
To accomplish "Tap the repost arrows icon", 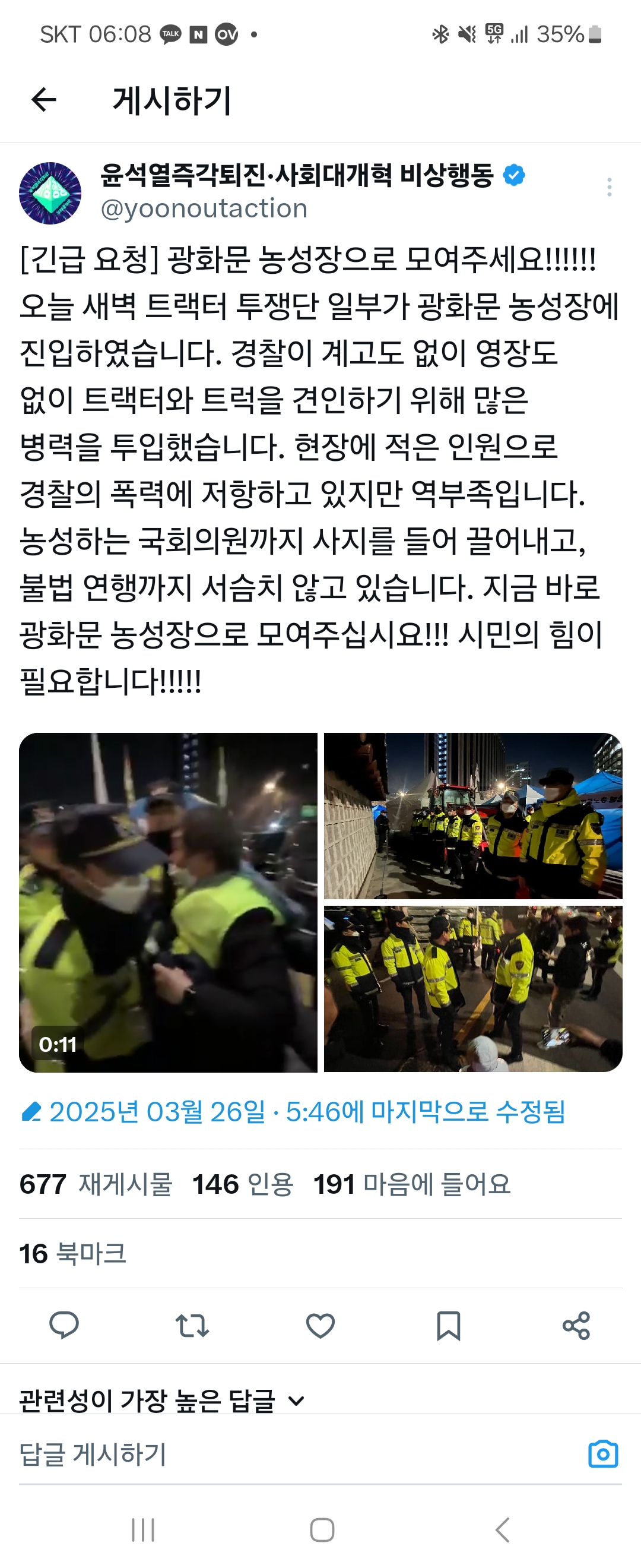I will pos(192,1325).
